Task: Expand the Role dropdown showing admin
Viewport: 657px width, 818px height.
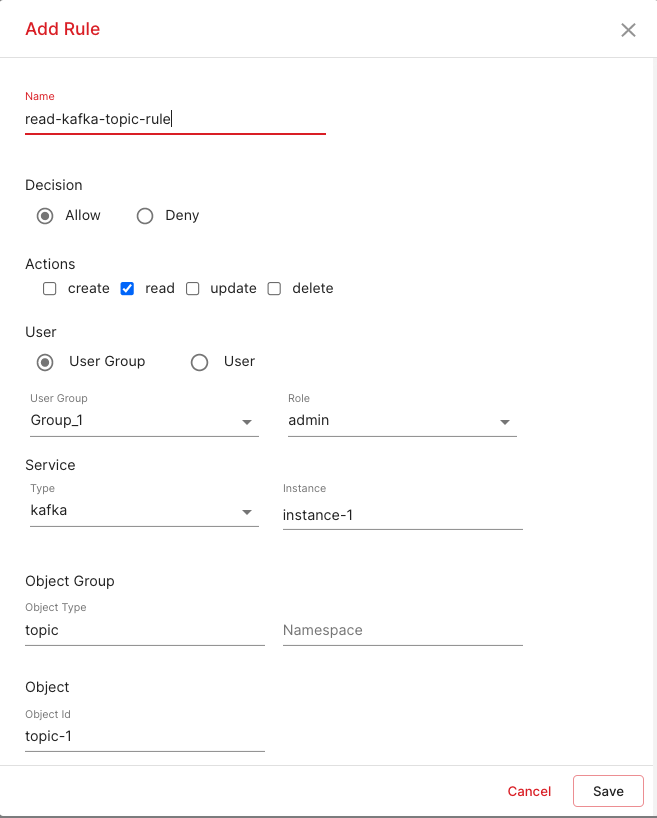Action: 400,421
